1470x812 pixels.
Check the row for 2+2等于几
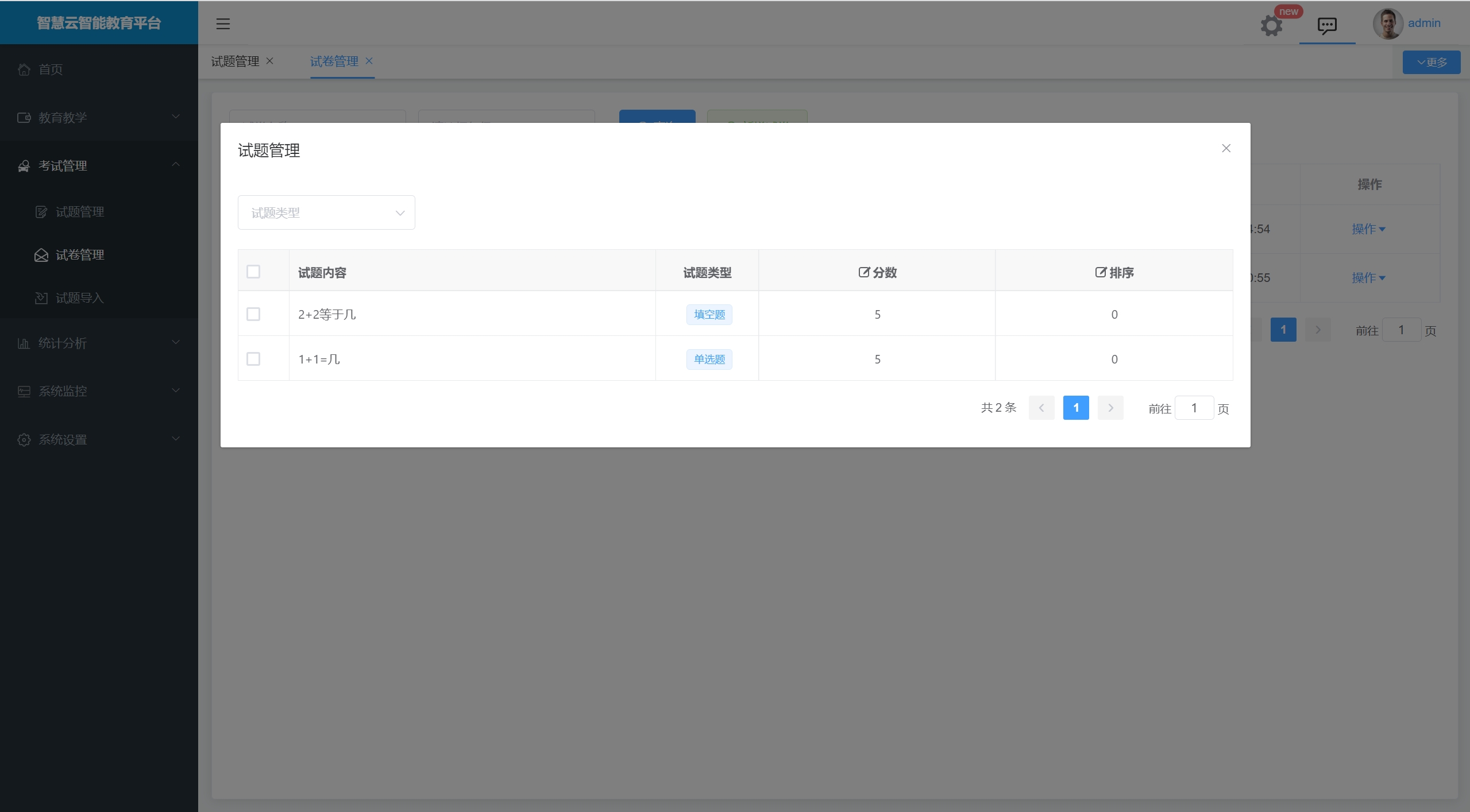[x=253, y=314]
